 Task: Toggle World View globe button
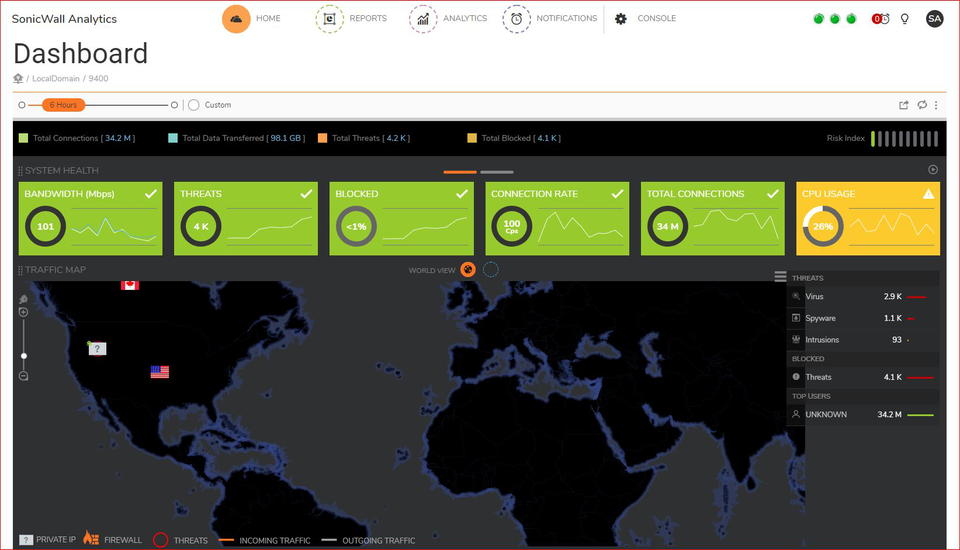468,270
